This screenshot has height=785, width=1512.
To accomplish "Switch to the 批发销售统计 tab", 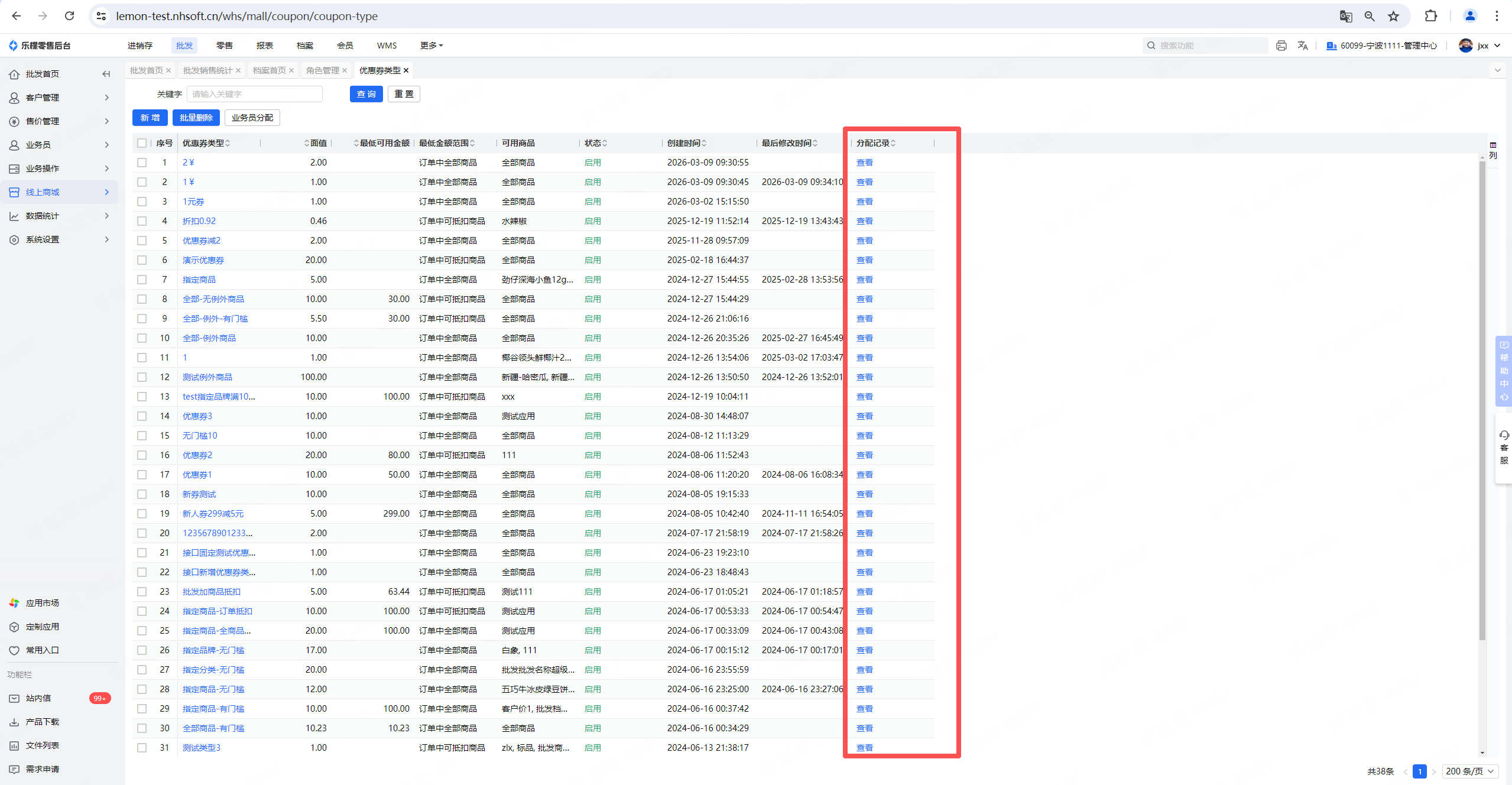I will tap(207, 70).
